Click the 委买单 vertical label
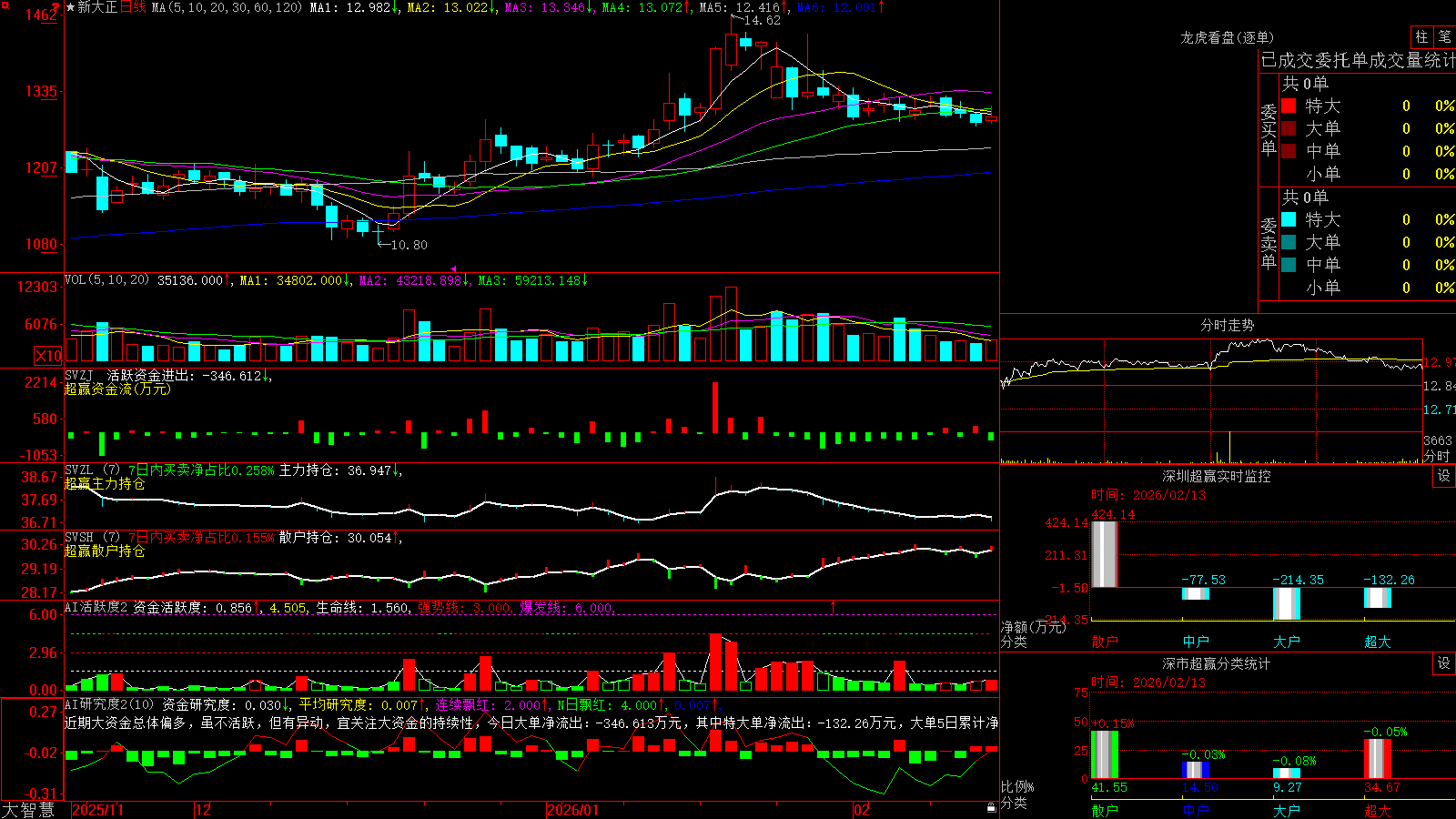Screen dimensions: 1456x819 click(x=1269, y=128)
